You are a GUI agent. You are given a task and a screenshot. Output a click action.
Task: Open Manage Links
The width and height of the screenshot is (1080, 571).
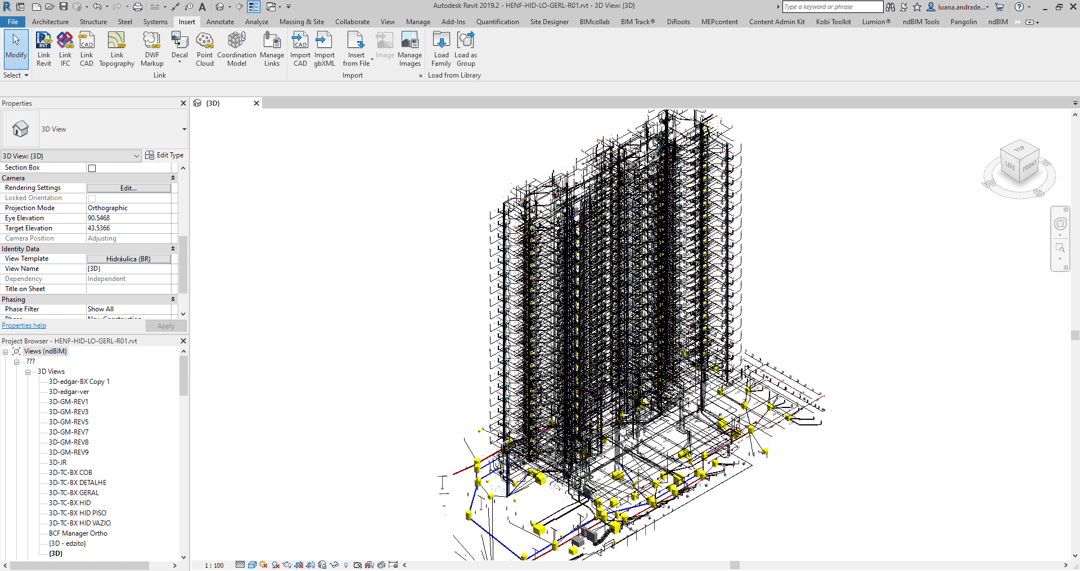click(x=271, y=49)
